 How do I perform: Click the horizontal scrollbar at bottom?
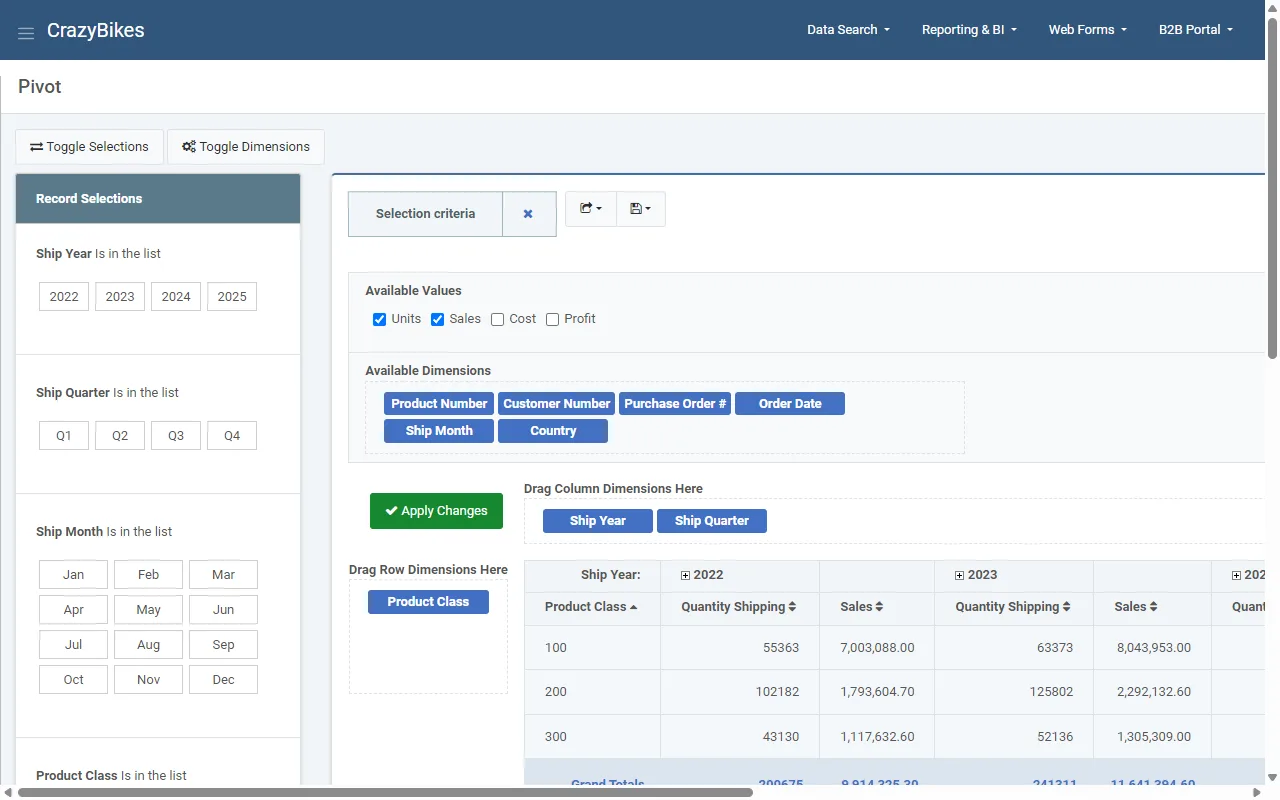tap(385, 792)
